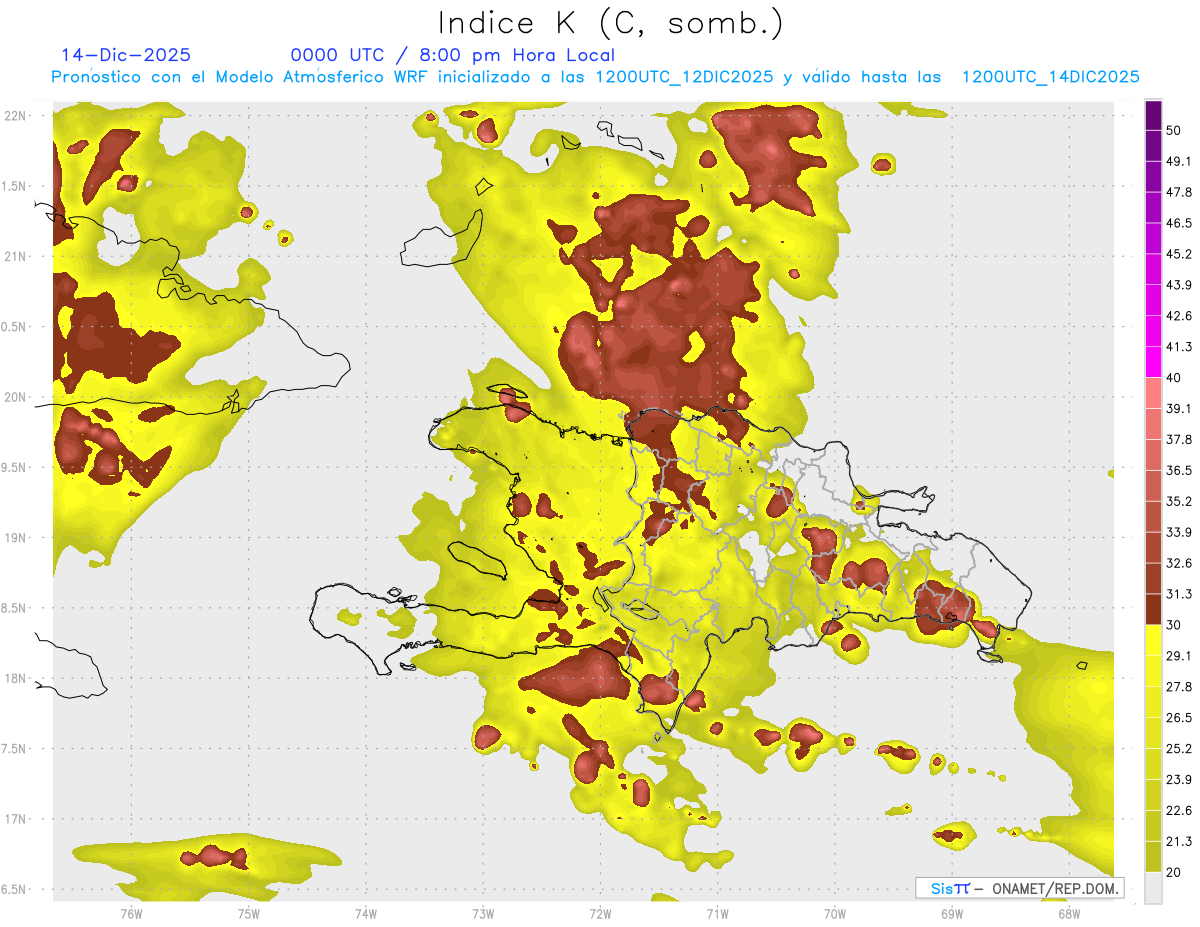Click the longitude label "74W"

366,914
